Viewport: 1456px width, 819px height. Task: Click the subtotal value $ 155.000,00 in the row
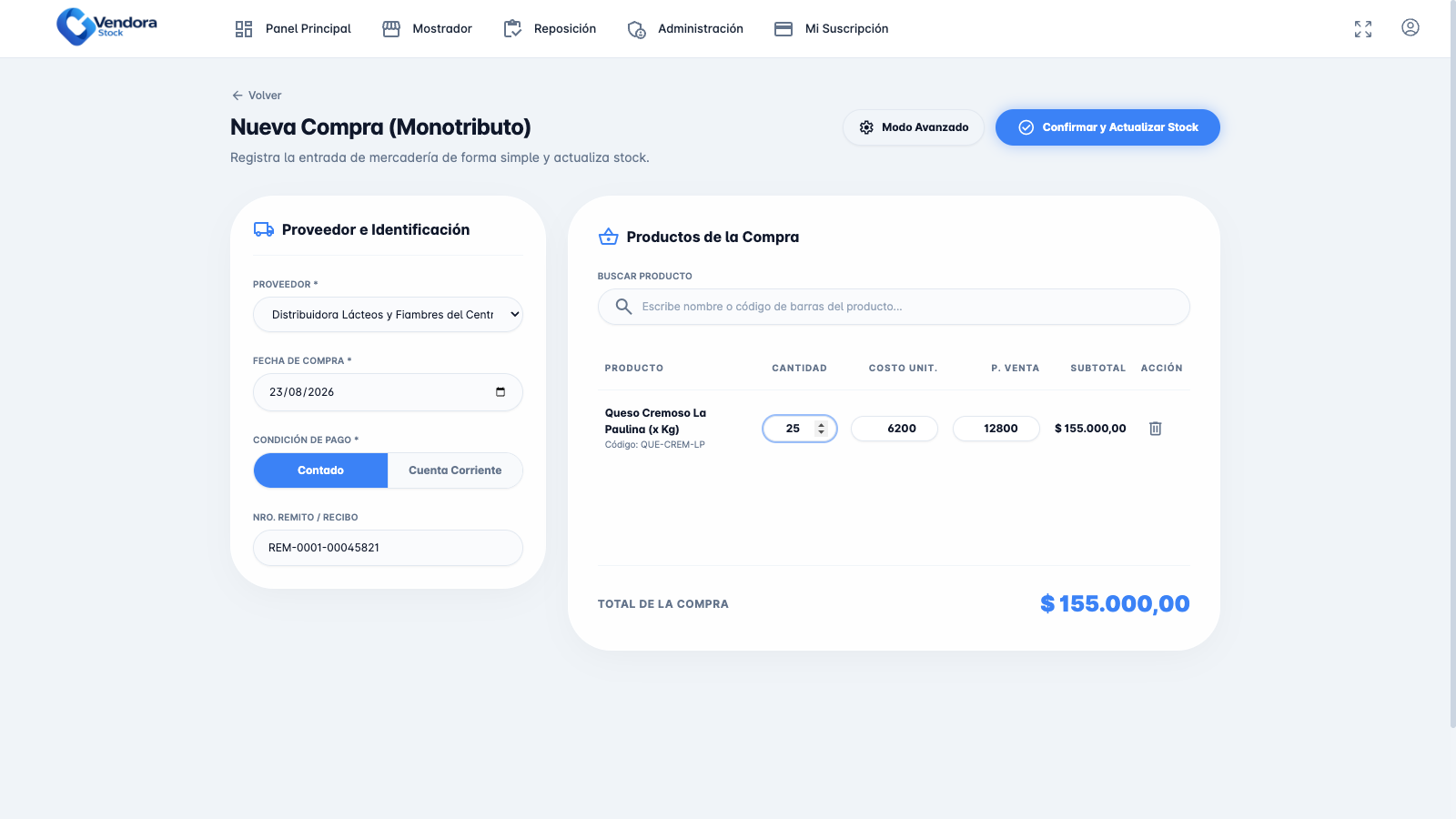[x=1090, y=429]
